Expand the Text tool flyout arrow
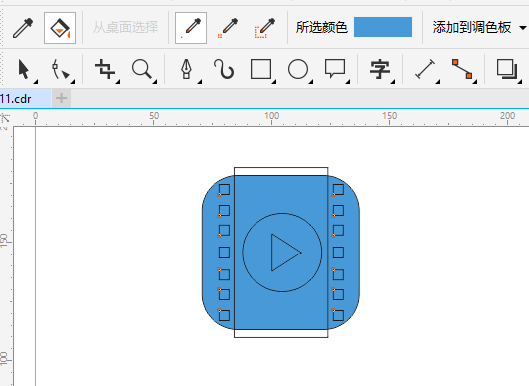 pyautogui.click(x=393, y=82)
